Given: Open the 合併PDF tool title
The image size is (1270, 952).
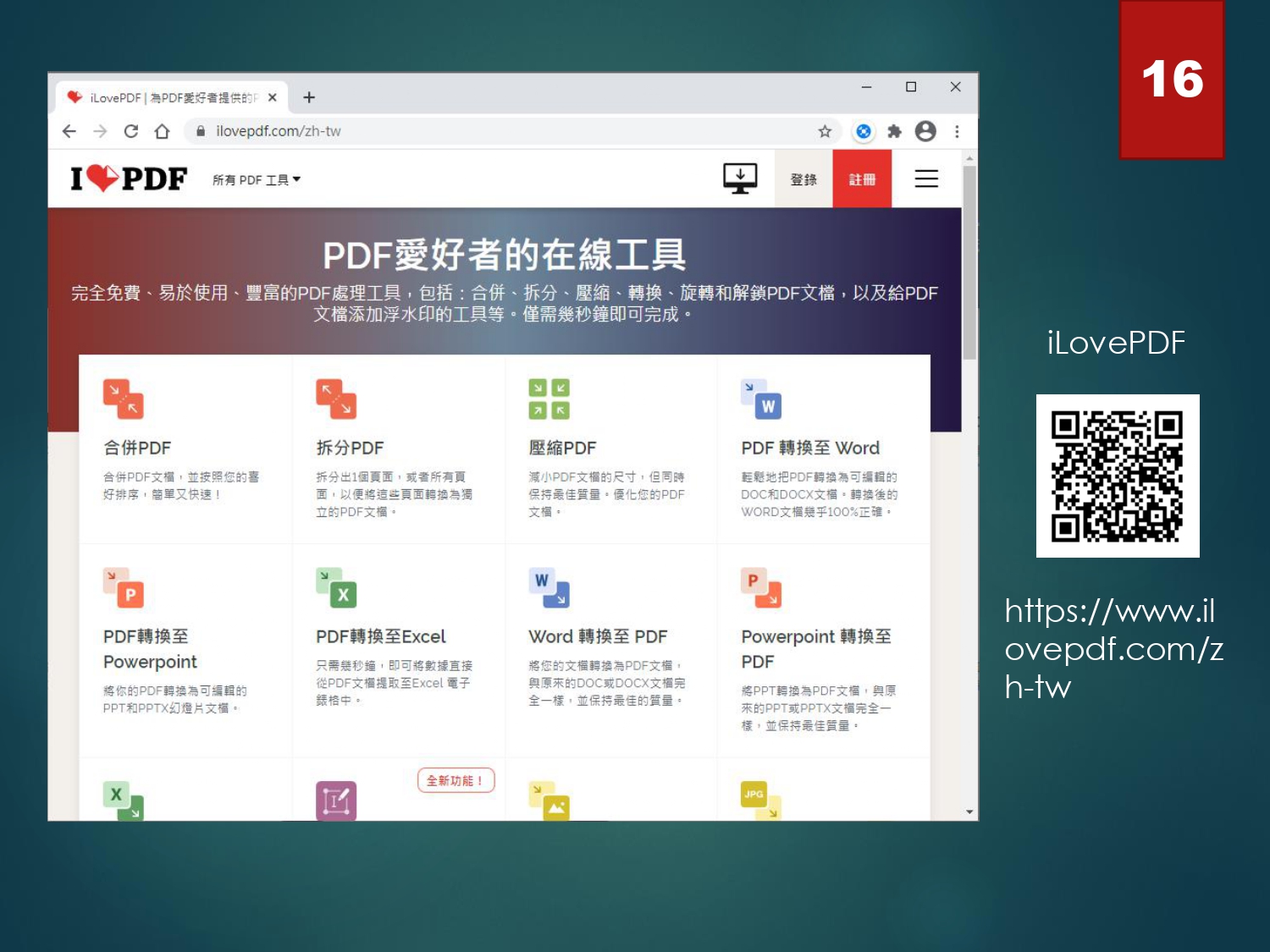Looking at the screenshot, I should tap(137, 448).
